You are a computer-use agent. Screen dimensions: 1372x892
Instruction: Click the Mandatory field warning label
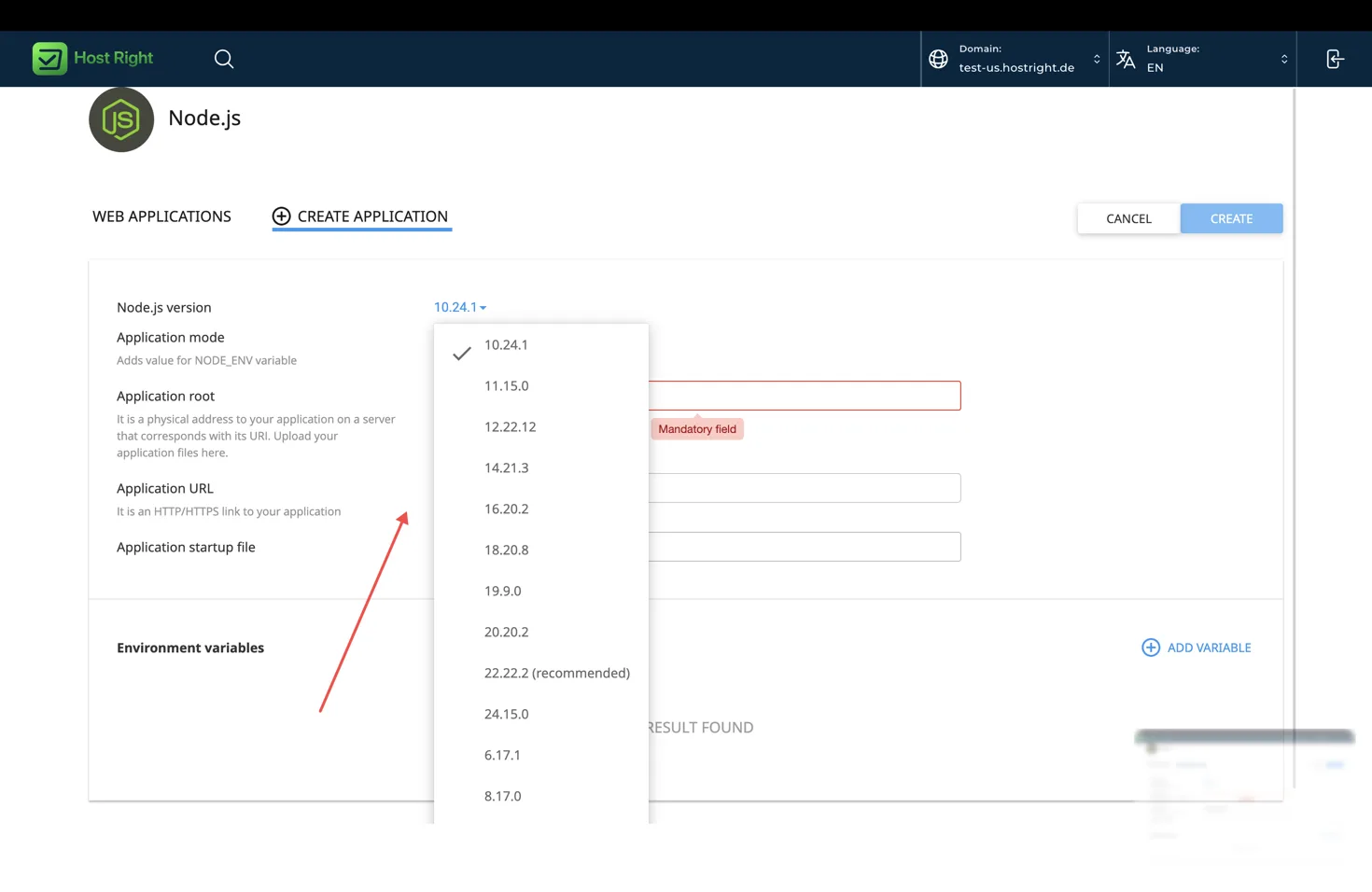click(697, 429)
